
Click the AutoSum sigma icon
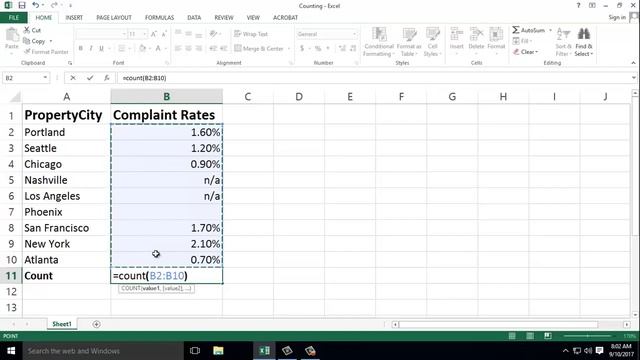pos(516,30)
